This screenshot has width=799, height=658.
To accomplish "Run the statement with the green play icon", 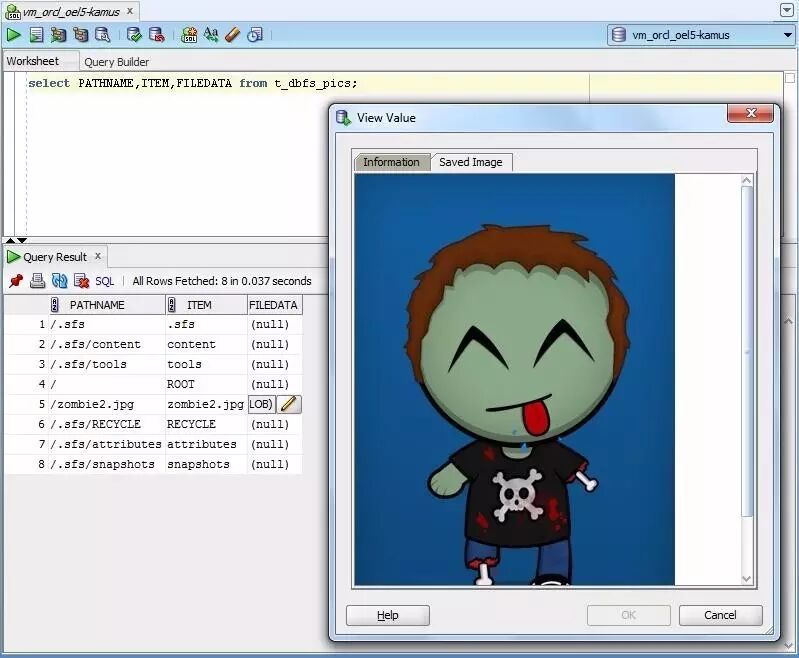I will 14,35.
